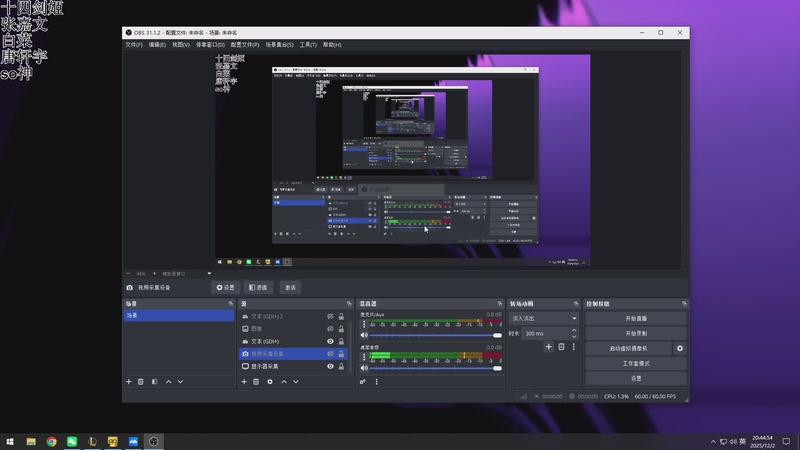Lock the 显示器采集 source
This screenshot has height=450, width=800.
[x=341, y=366]
